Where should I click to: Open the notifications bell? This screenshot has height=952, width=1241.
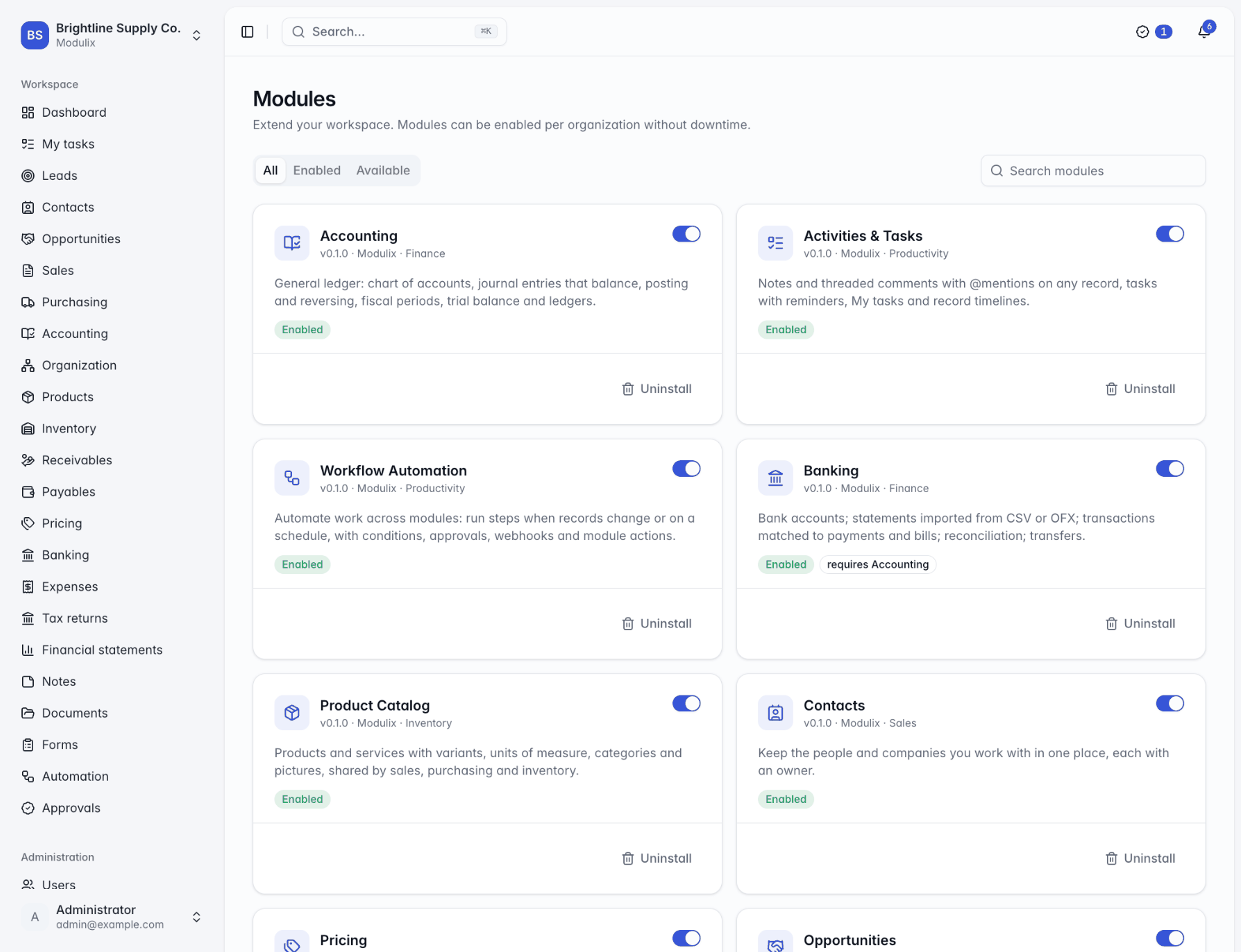1204,32
